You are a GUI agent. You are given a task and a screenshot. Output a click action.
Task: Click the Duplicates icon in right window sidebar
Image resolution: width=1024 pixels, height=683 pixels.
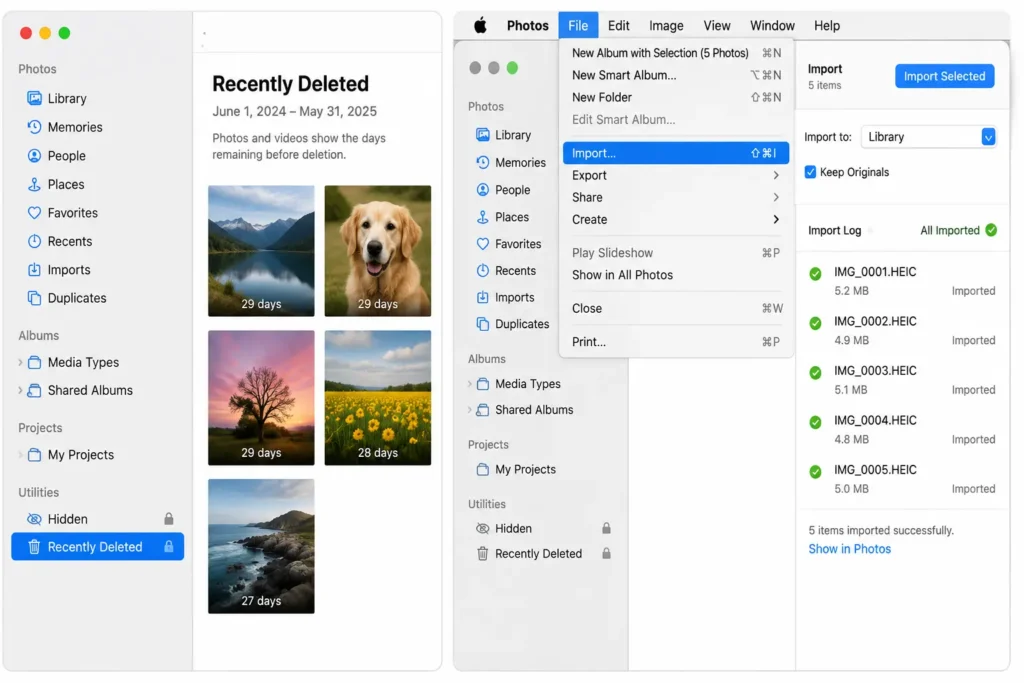tap(483, 324)
